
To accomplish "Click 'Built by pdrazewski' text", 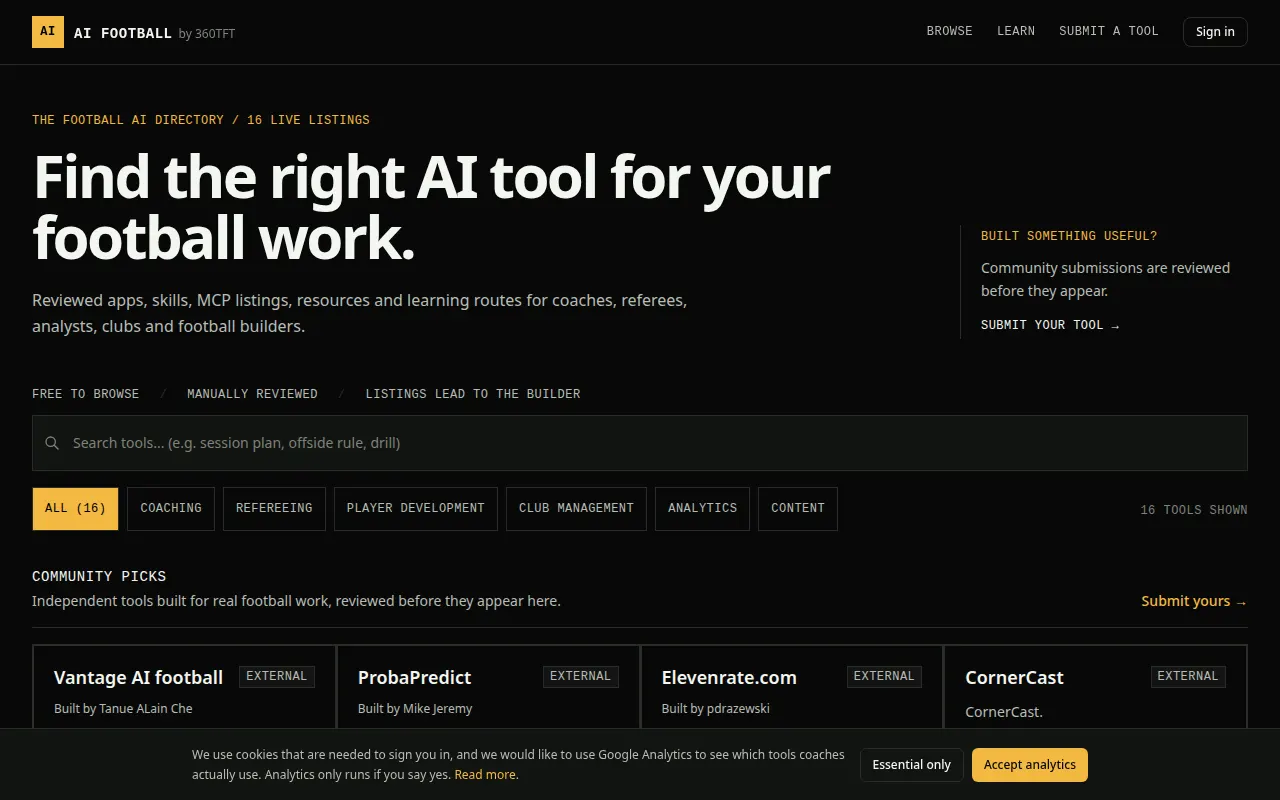I will pos(716,709).
